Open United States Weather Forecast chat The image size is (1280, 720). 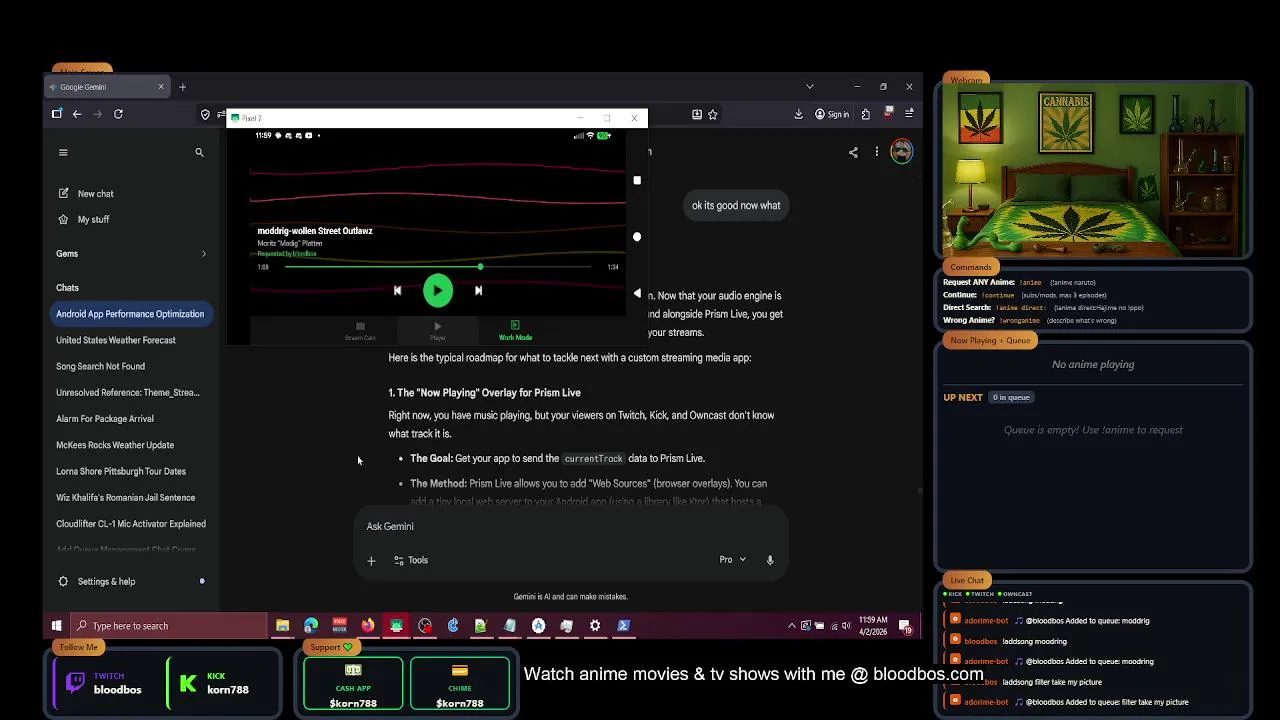point(116,340)
